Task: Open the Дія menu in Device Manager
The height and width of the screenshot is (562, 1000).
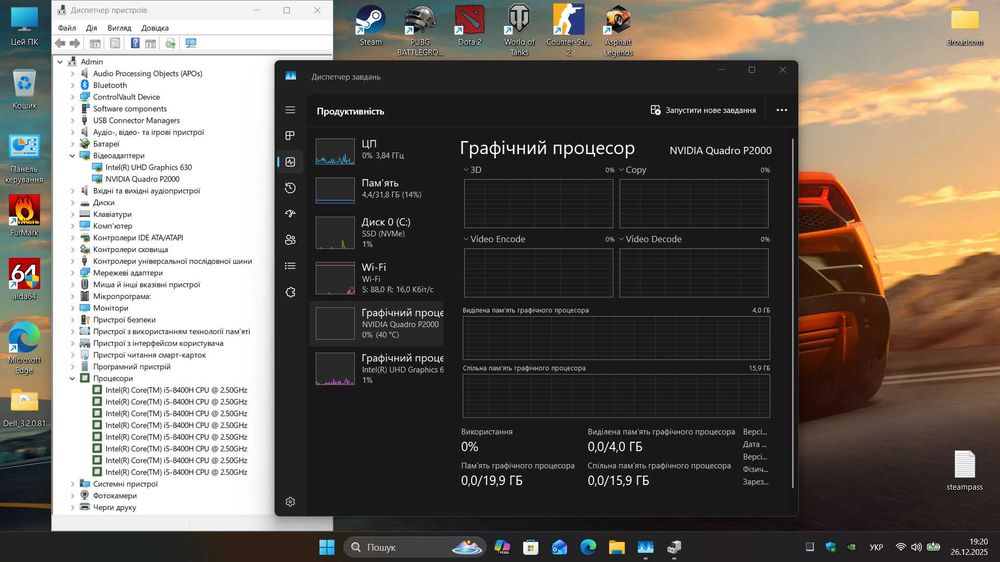Action: [x=92, y=28]
